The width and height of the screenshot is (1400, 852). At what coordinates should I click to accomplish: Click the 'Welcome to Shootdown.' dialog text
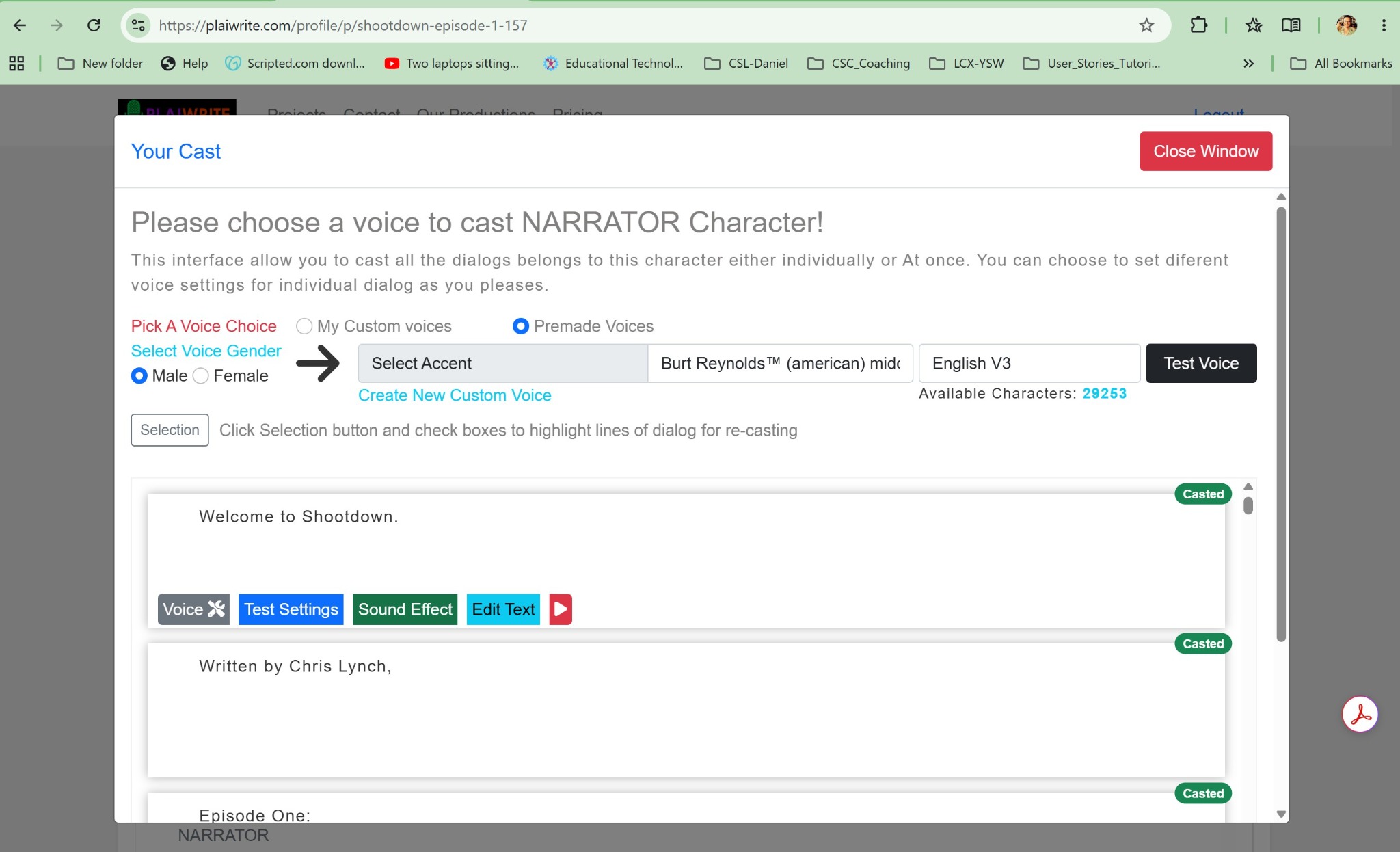pyautogui.click(x=299, y=516)
